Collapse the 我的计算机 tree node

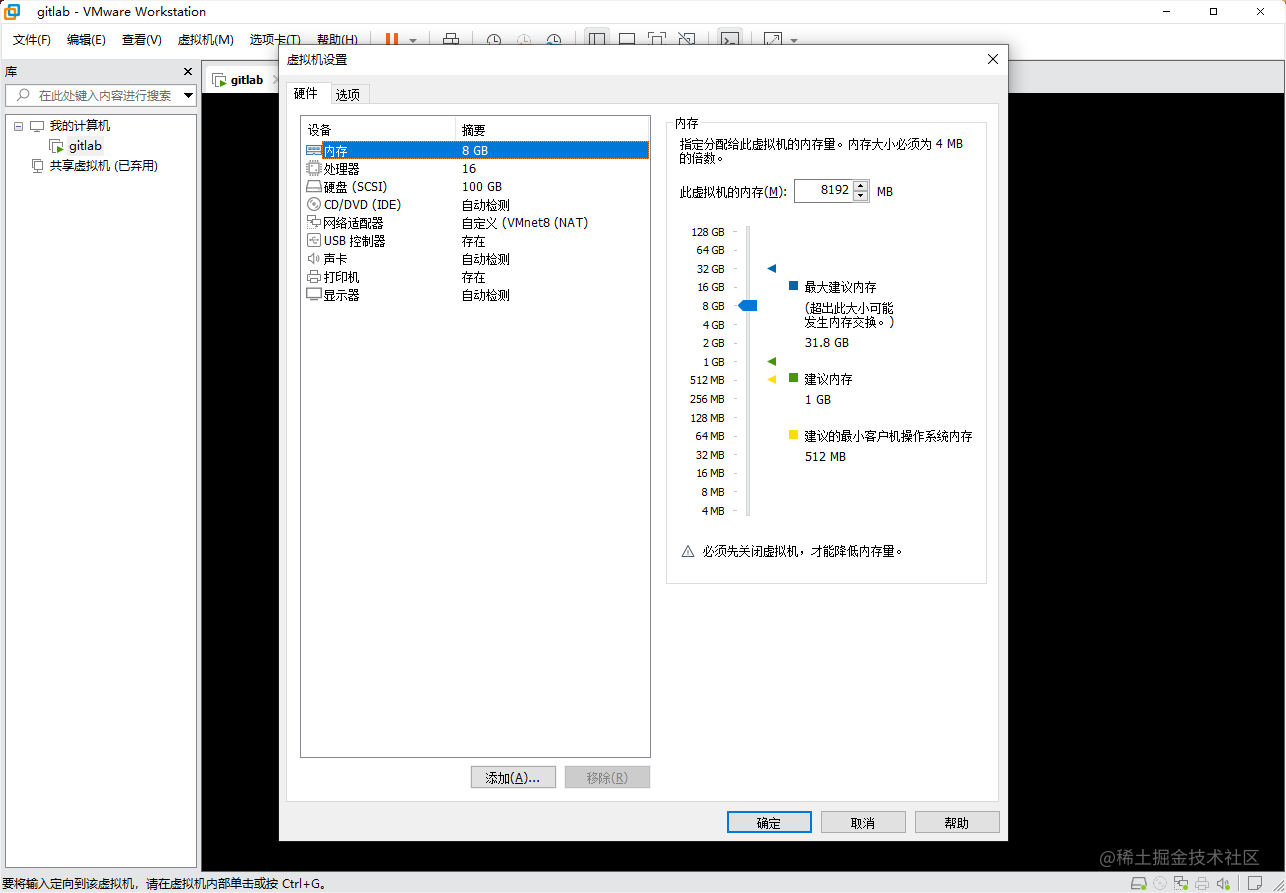click(x=18, y=126)
